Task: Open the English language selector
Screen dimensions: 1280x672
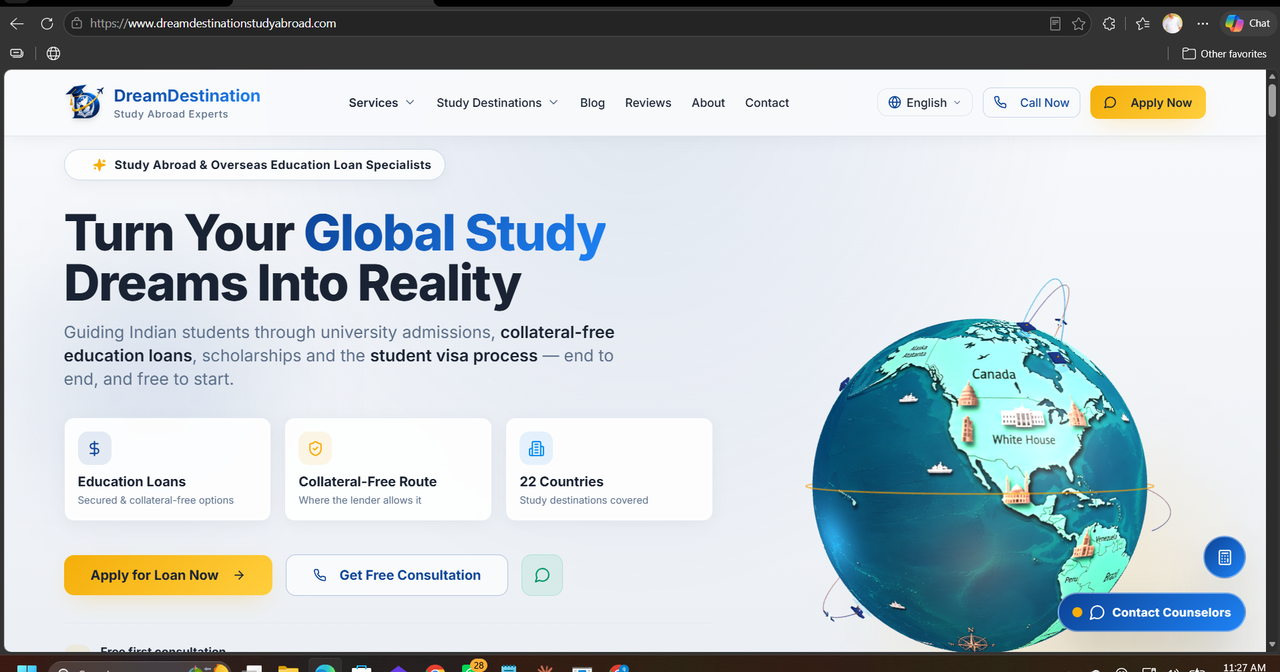Action: click(x=925, y=103)
